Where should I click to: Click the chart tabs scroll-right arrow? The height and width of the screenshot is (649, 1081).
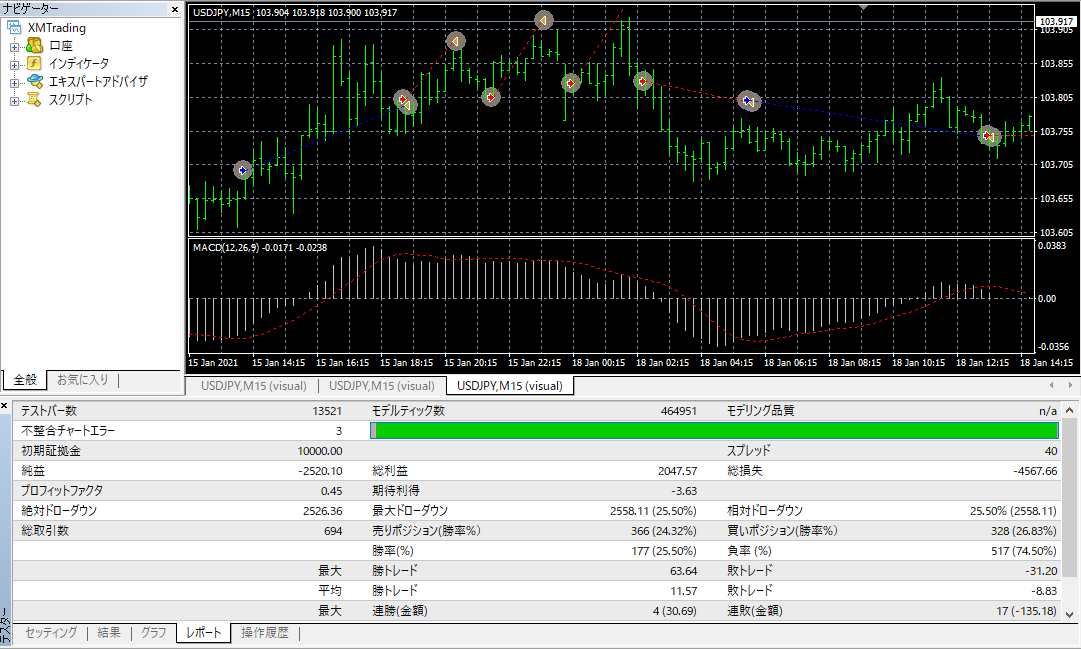(x=1070, y=385)
